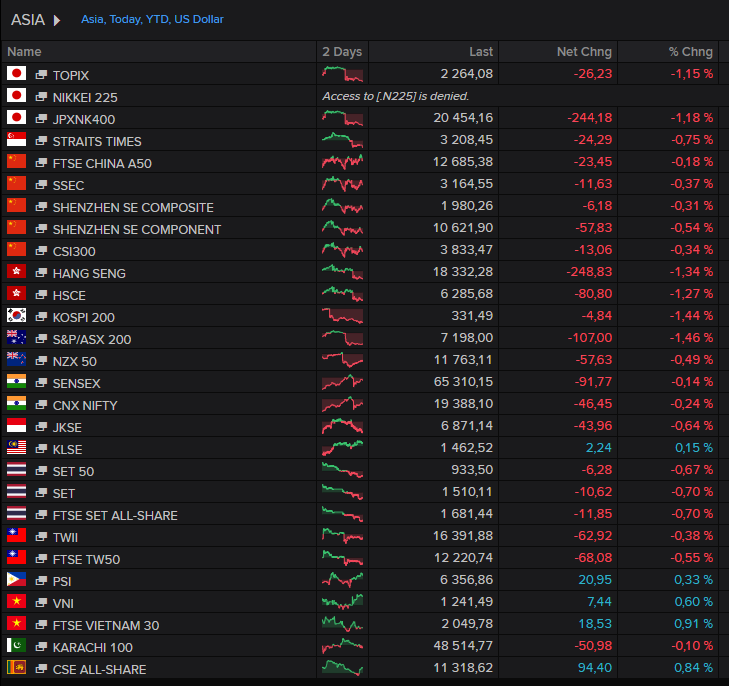This screenshot has width=729, height=686.
Task: Open the TOPIX 2-day sparkline chart
Action: [342, 74]
